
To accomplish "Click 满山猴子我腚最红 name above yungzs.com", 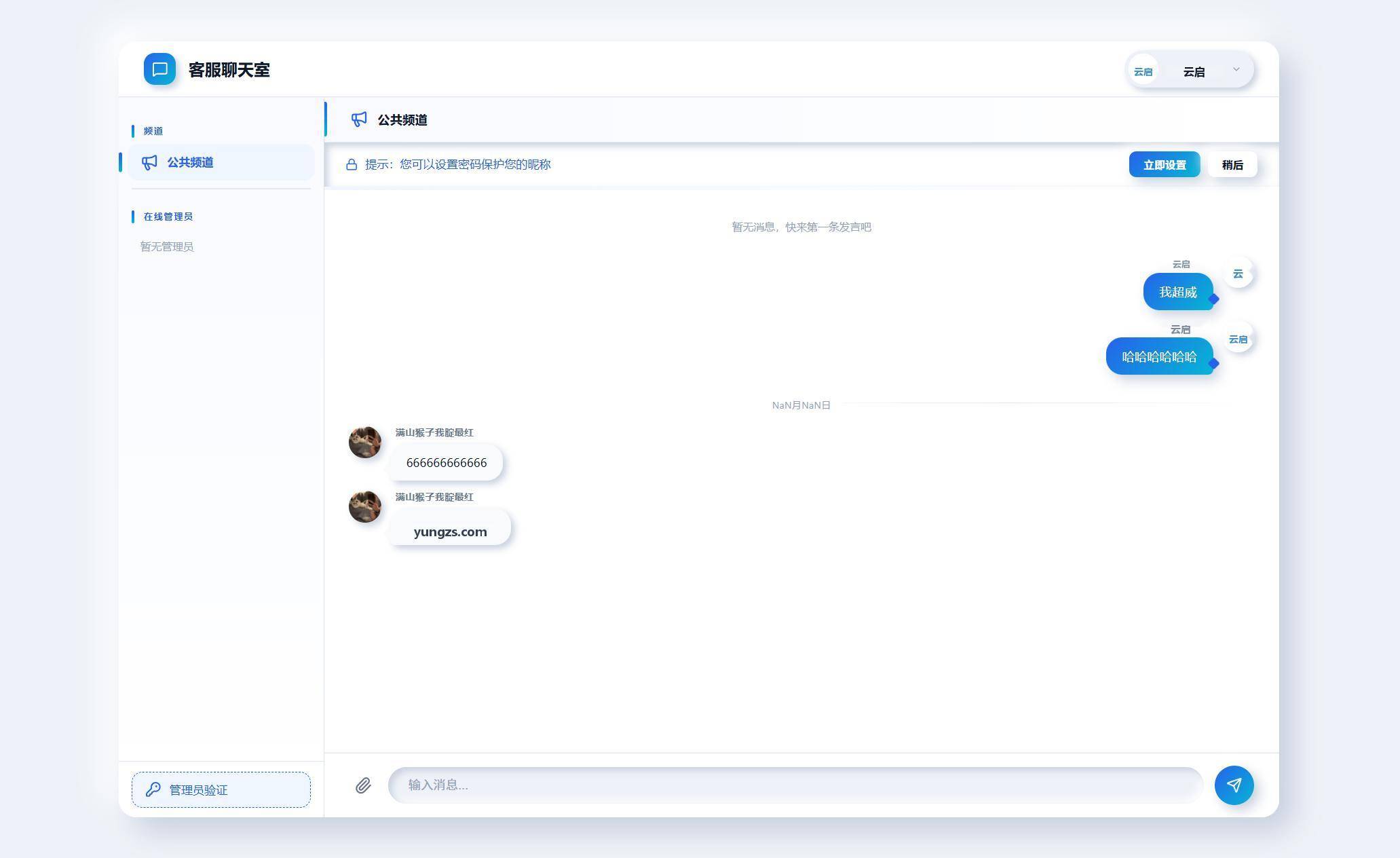I will [434, 497].
